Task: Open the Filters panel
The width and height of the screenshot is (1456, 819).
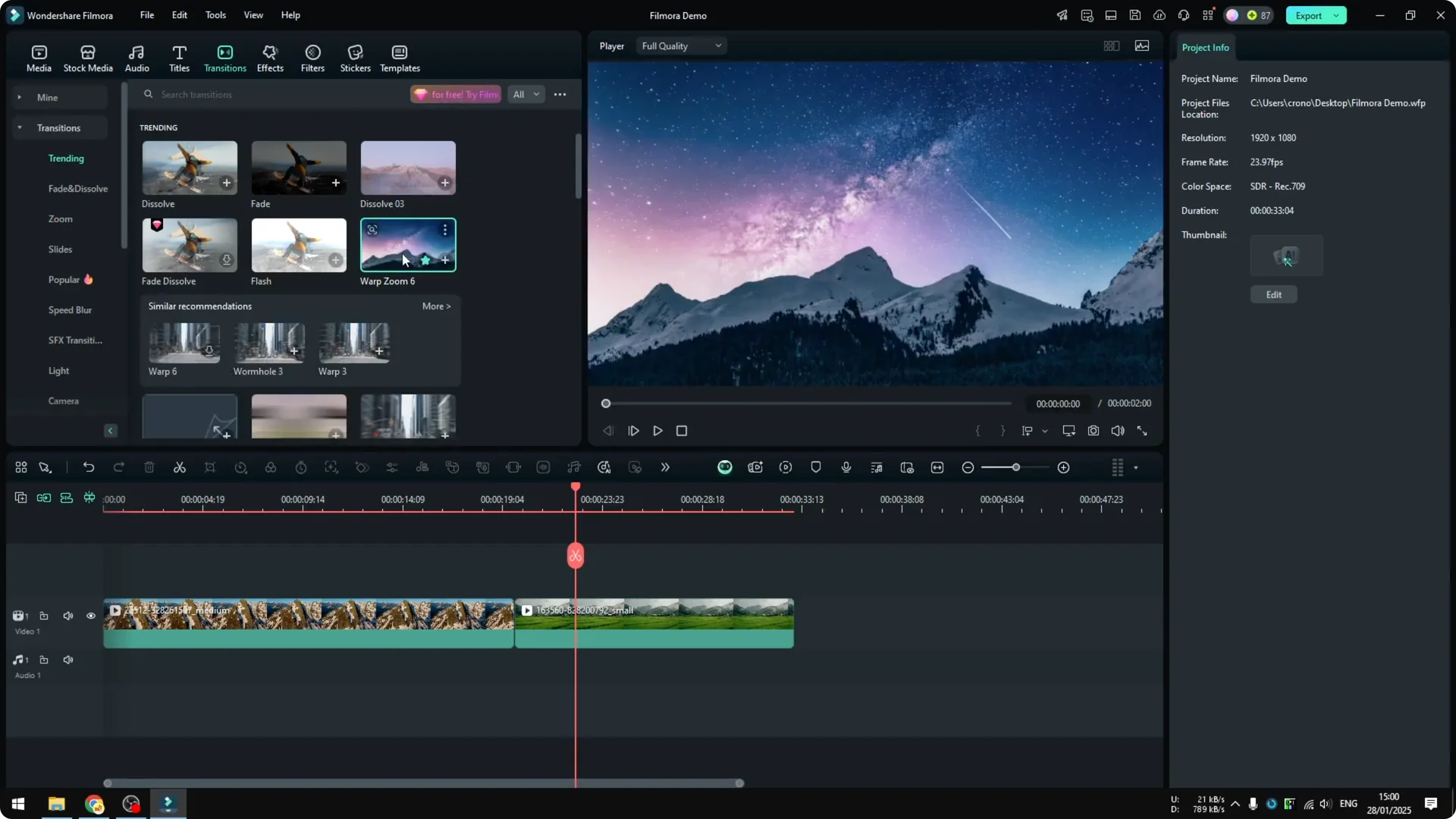Action: click(x=312, y=58)
